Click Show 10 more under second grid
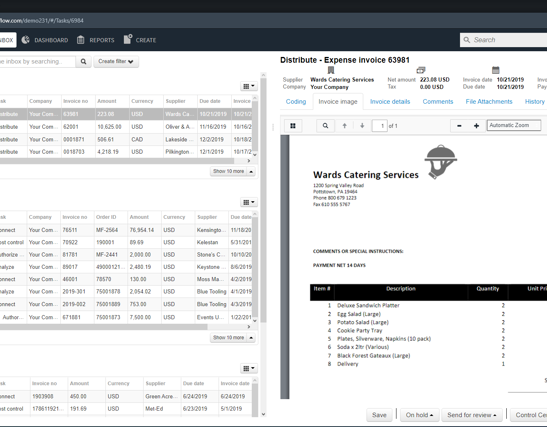The image size is (547, 427). [x=228, y=338]
